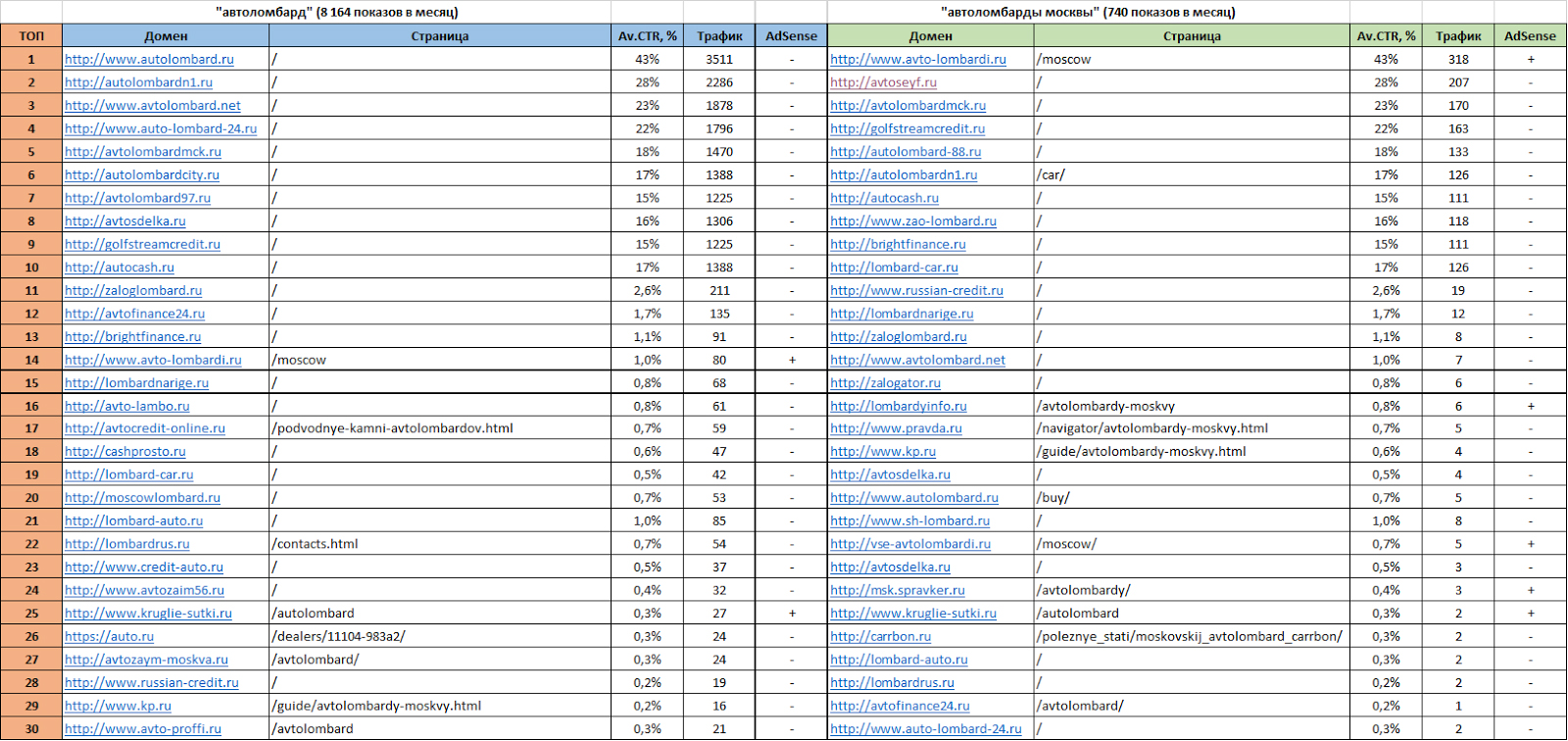
Task: Select the "автоломбарды москвы" (740 показов) title cell
Action: coord(1088,13)
